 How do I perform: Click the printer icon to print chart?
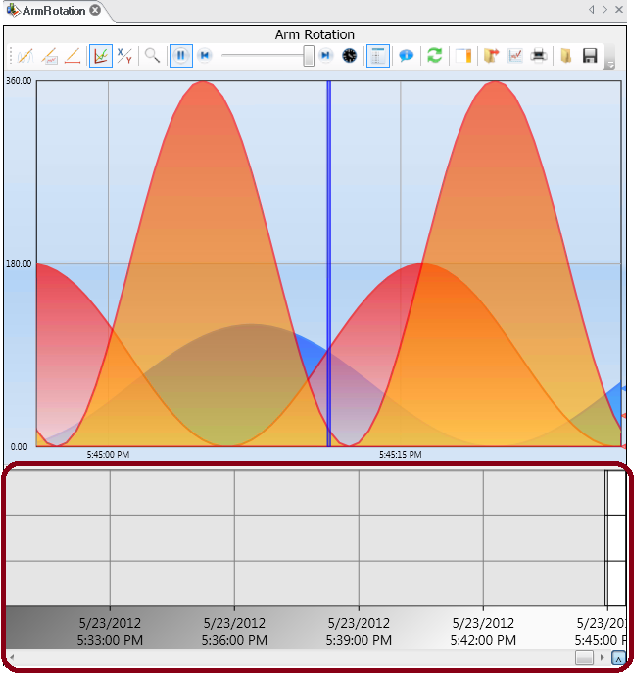pyautogui.click(x=539, y=56)
